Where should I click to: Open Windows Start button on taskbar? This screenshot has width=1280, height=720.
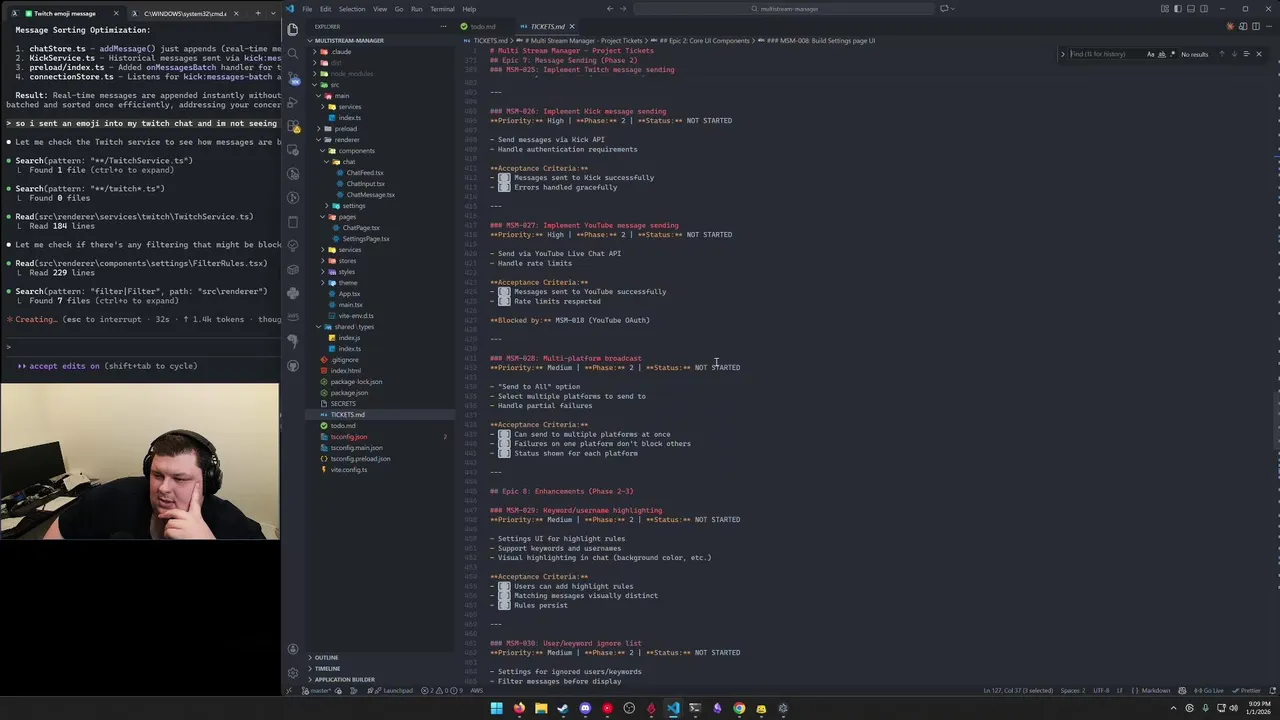click(x=496, y=708)
